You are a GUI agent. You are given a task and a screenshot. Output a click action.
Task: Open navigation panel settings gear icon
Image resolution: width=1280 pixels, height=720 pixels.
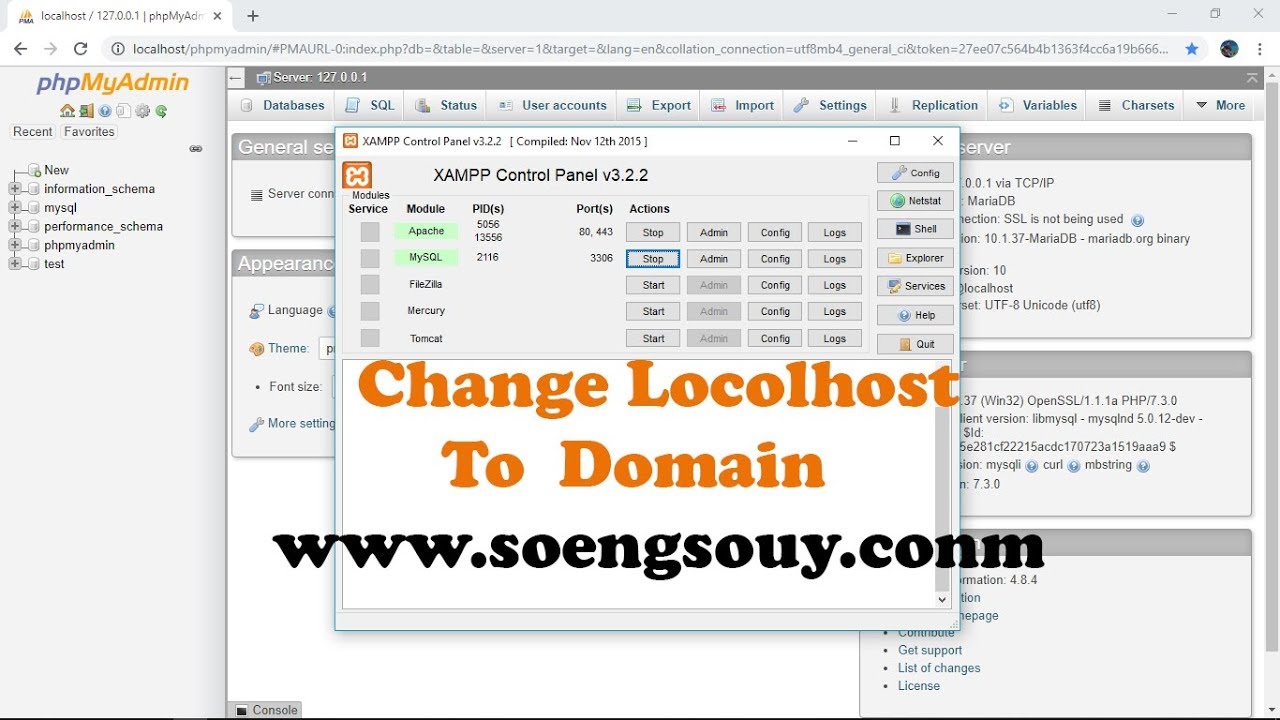(142, 111)
